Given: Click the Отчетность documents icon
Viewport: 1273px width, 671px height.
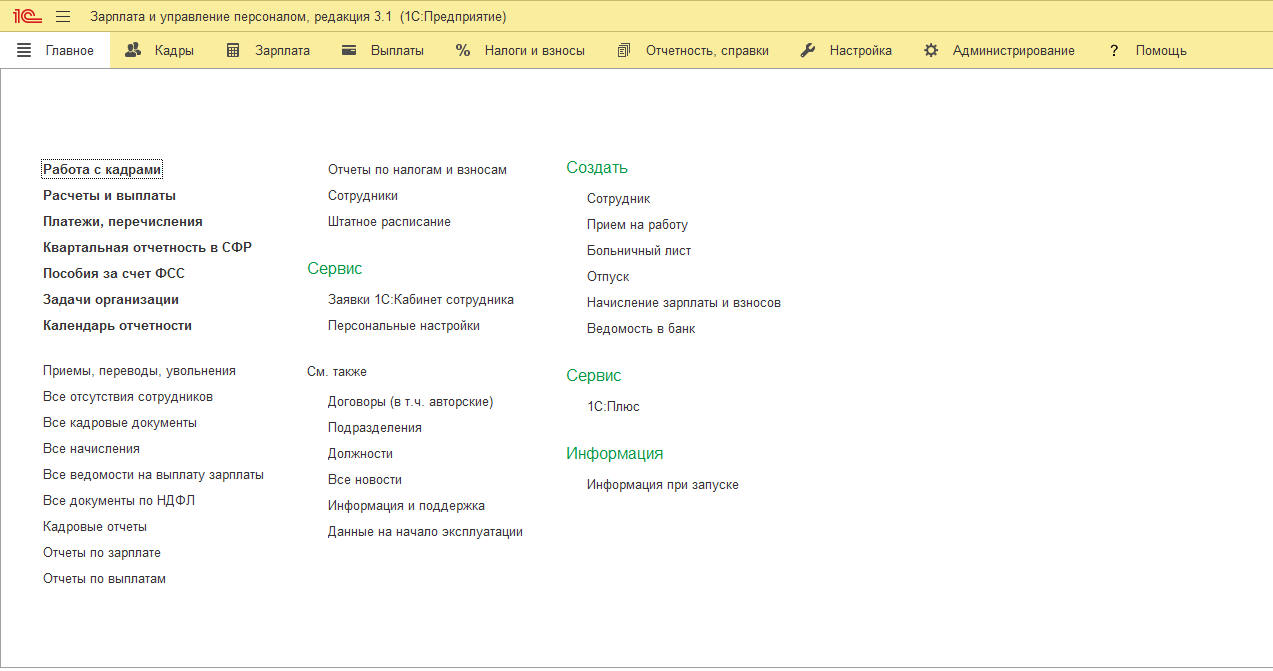Looking at the screenshot, I should (x=624, y=50).
